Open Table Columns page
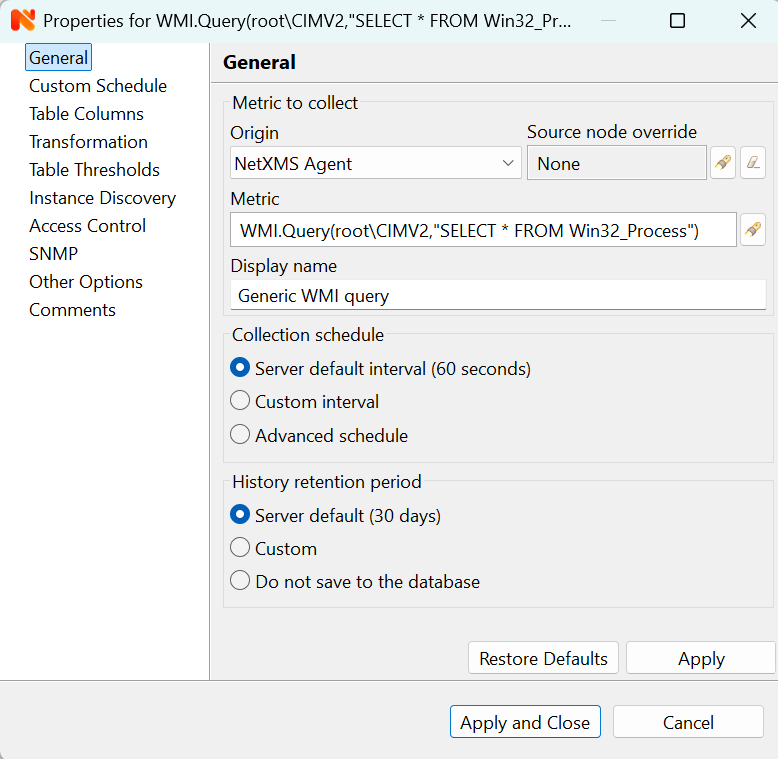The height and width of the screenshot is (759, 778). pos(86,114)
